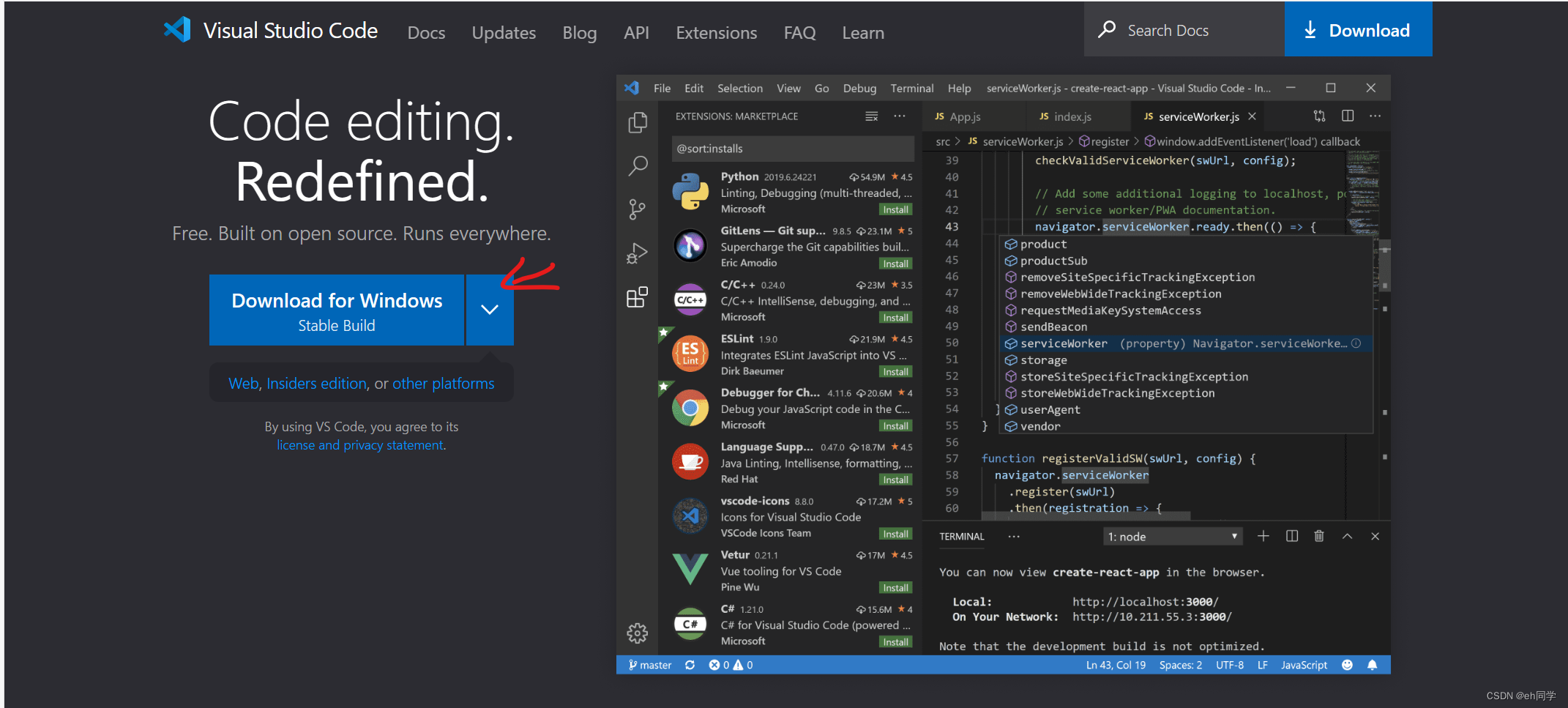Click the Visual Studio Code logo in header
This screenshot has width=1568, height=708.
[177, 30]
